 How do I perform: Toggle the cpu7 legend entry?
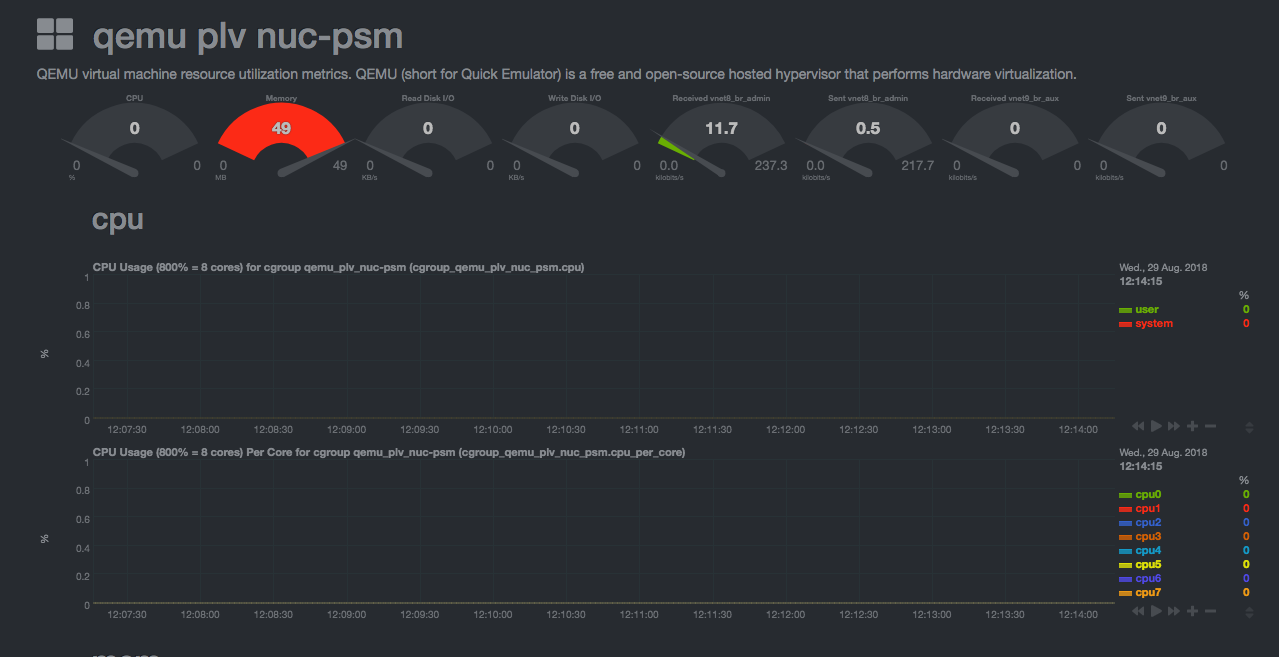tap(1145, 592)
